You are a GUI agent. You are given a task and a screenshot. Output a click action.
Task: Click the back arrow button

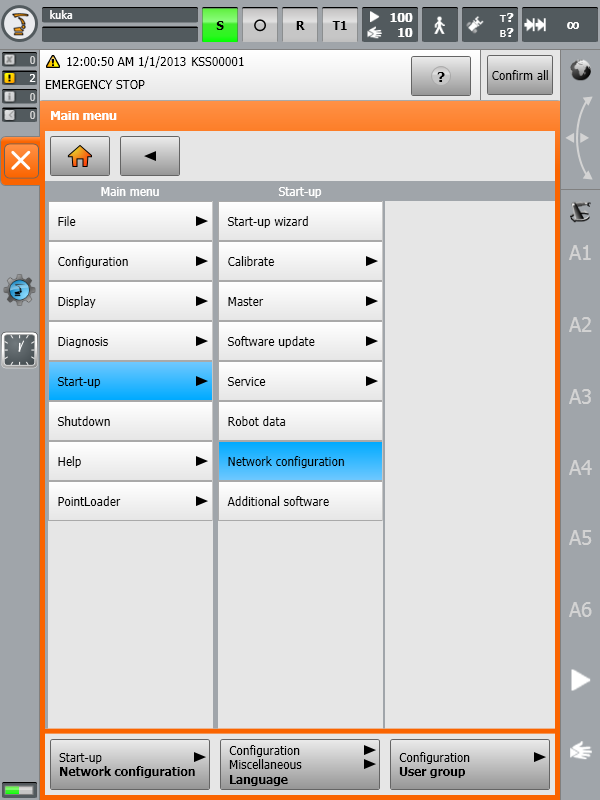point(150,157)
